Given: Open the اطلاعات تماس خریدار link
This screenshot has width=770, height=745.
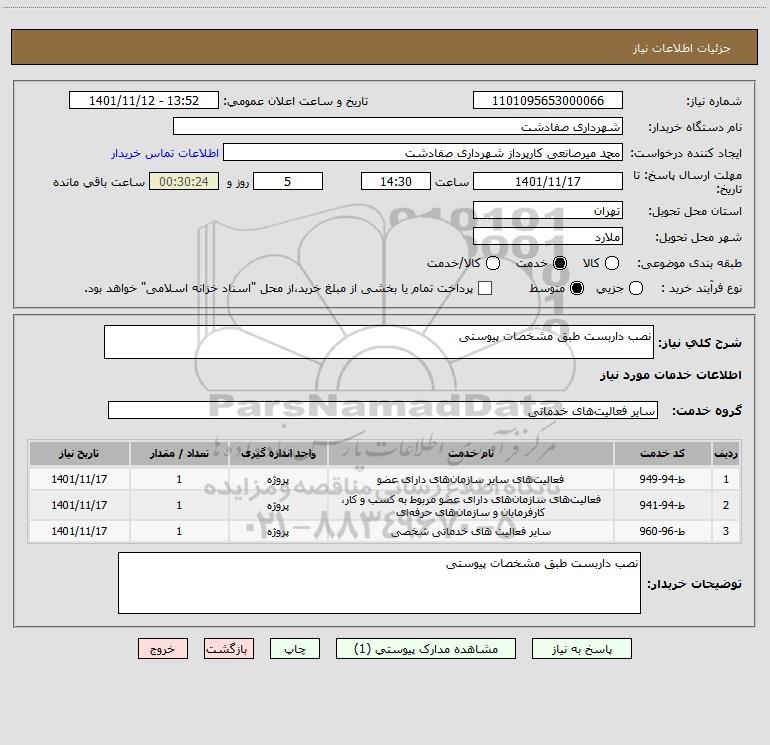Looking at the screenshot, I should pos(165,153).
